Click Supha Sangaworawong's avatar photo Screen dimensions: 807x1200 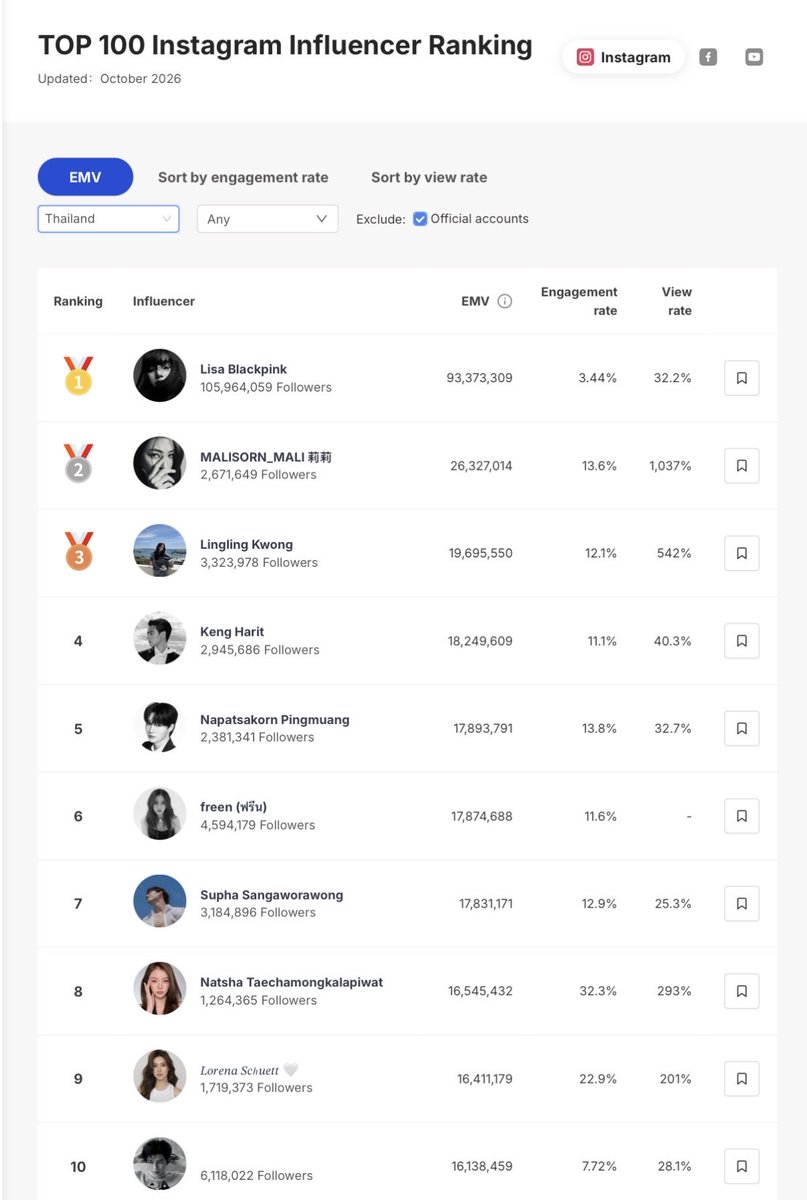(160, 901)
